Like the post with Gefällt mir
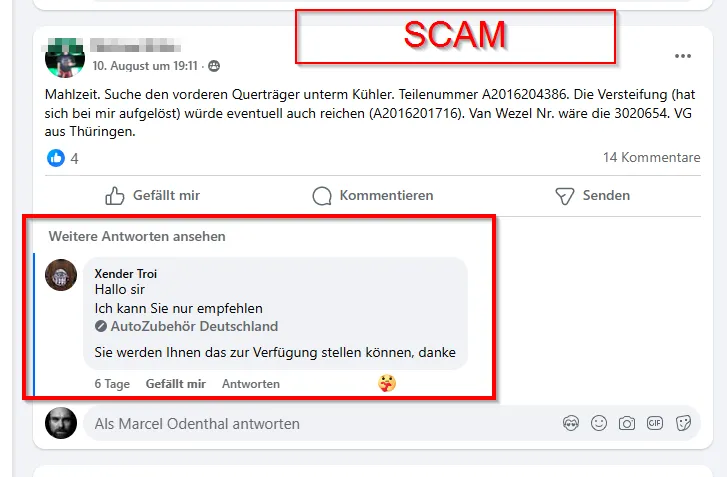Image resolution: width=727 pixels, height=477 pixels. 153,196
